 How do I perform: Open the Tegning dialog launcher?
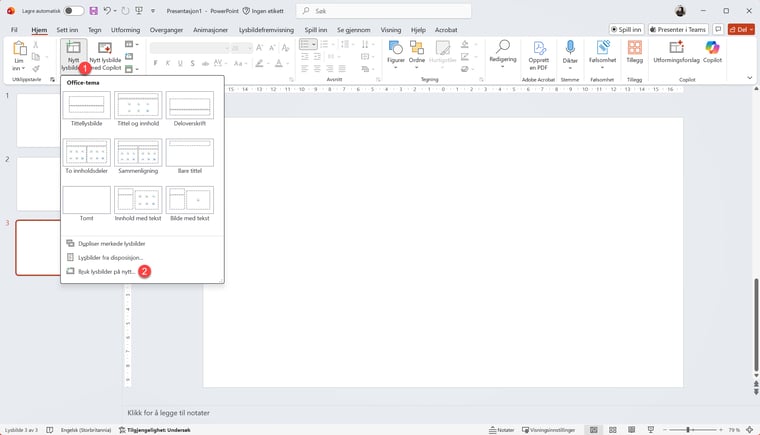pos(481,80)
